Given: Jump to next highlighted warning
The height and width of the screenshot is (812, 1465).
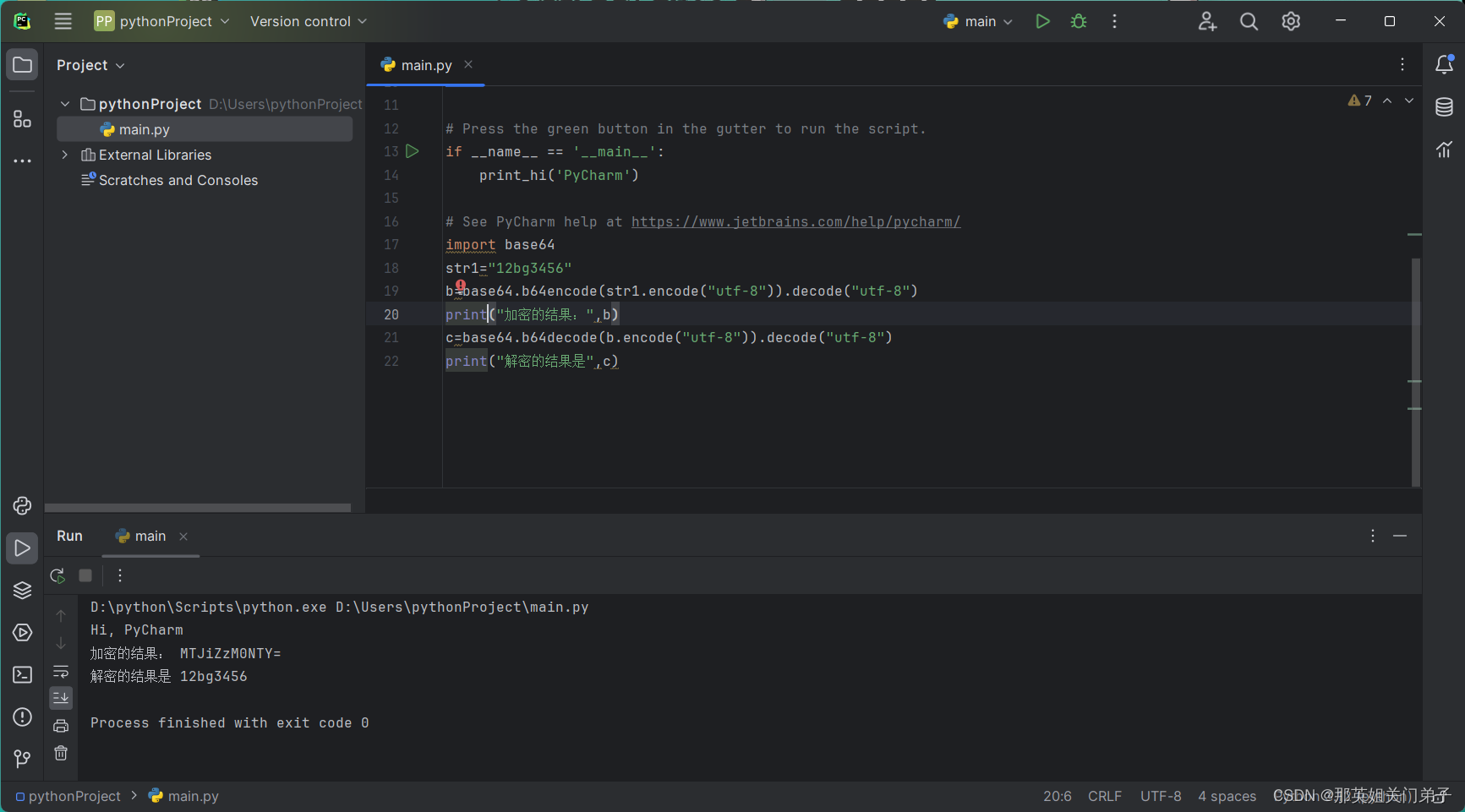Looking at the screenshot, I should (1409, 101).
